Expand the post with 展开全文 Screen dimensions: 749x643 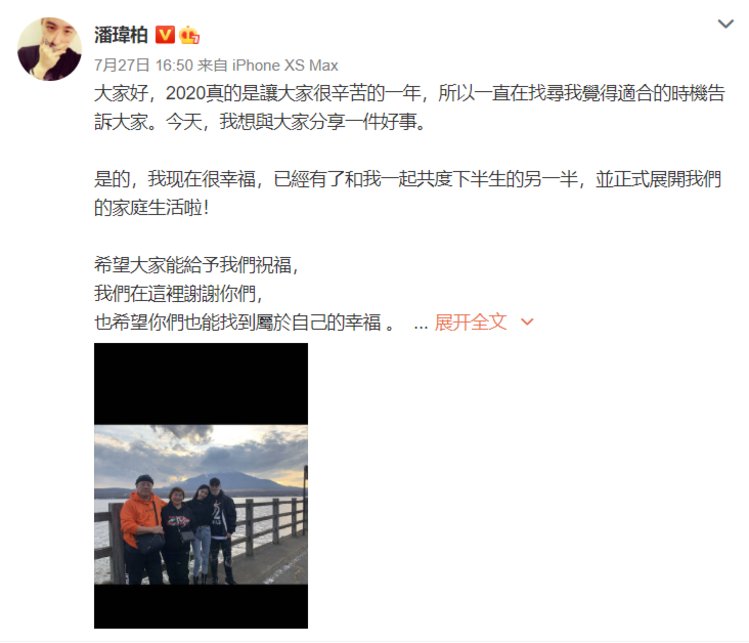[470, 322]
